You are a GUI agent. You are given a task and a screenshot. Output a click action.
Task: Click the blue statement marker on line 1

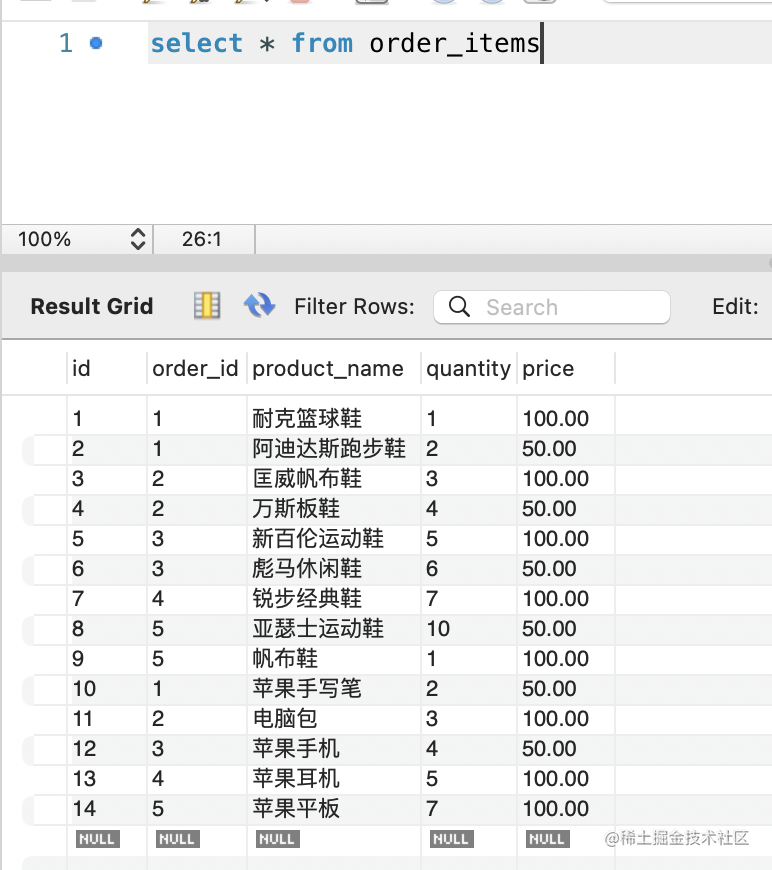[96, 43]
